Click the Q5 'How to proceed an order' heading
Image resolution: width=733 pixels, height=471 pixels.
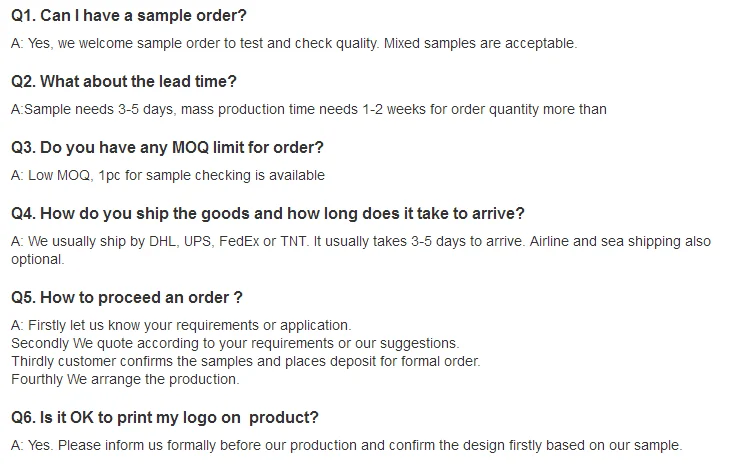coord(126,298)
